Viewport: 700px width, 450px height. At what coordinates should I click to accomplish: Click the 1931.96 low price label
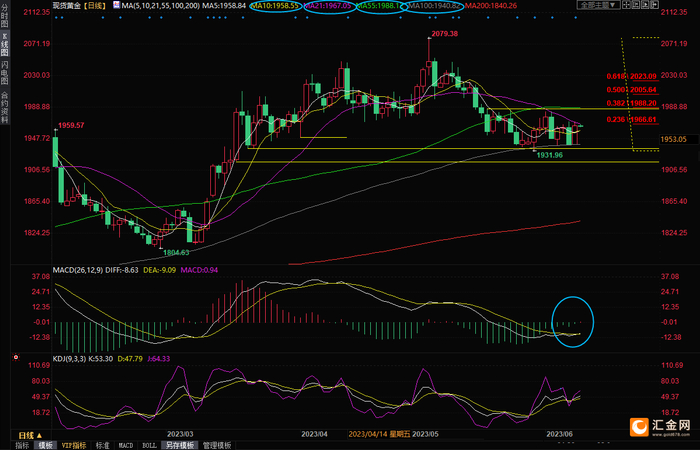(x=550, y=155)
